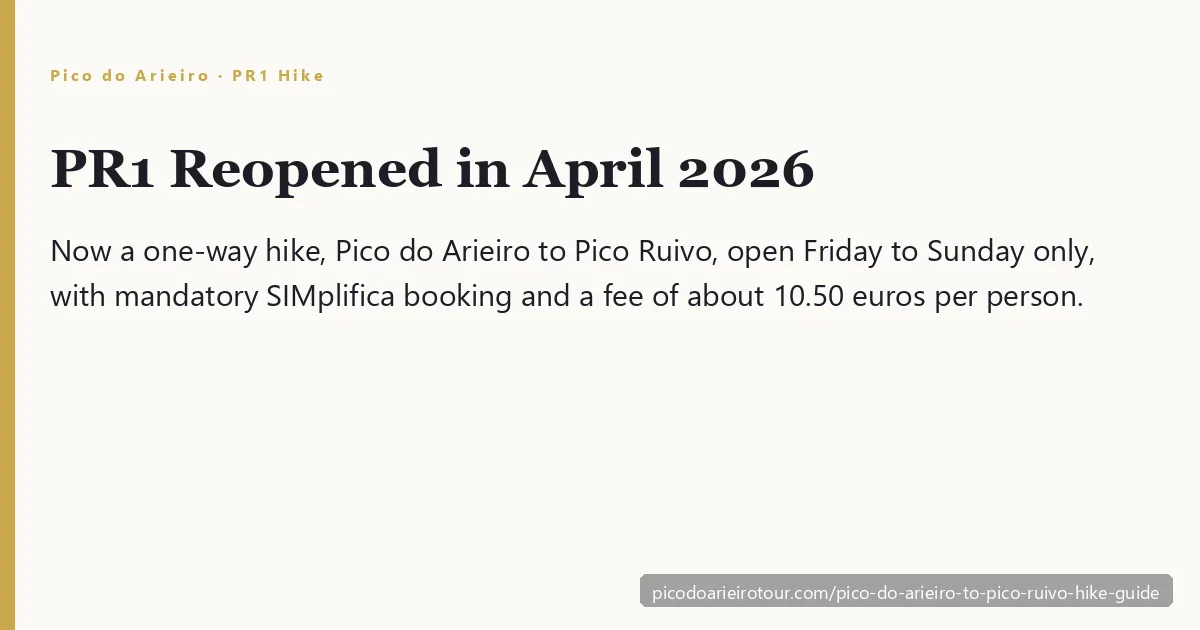The image size is (1200, 630).
Task: Click the dot separator in the breadcrumb
Action: click(221, 75)
